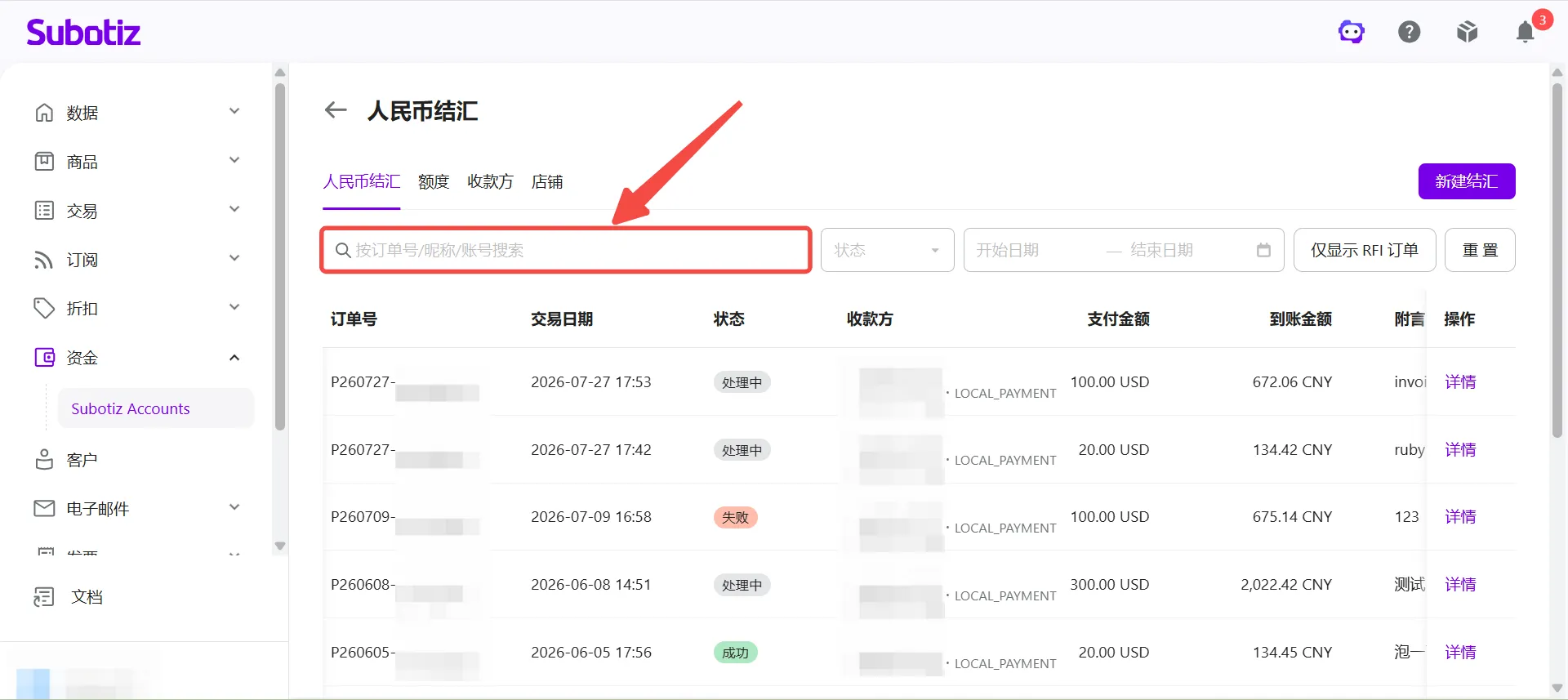Click the 开始日期 start date field
1568x700 pixels.
[1032, 250]
